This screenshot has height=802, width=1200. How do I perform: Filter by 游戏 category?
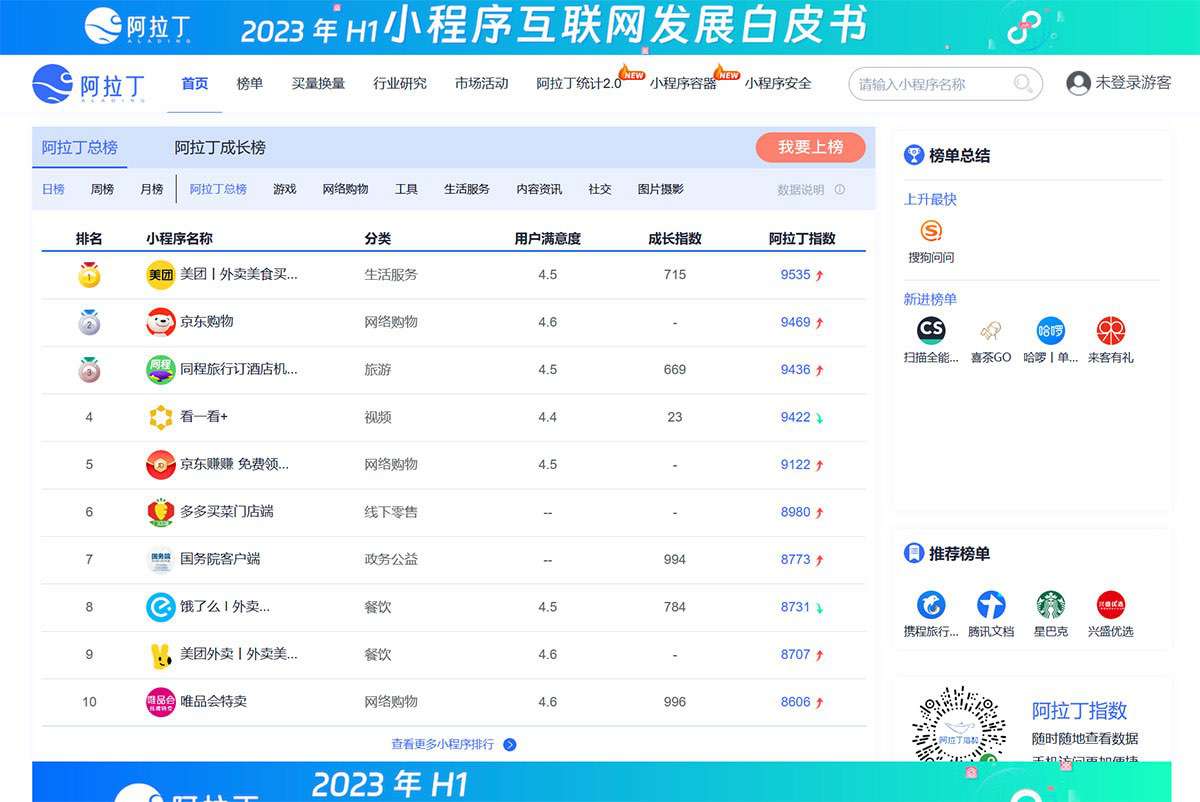coord(285,190)
